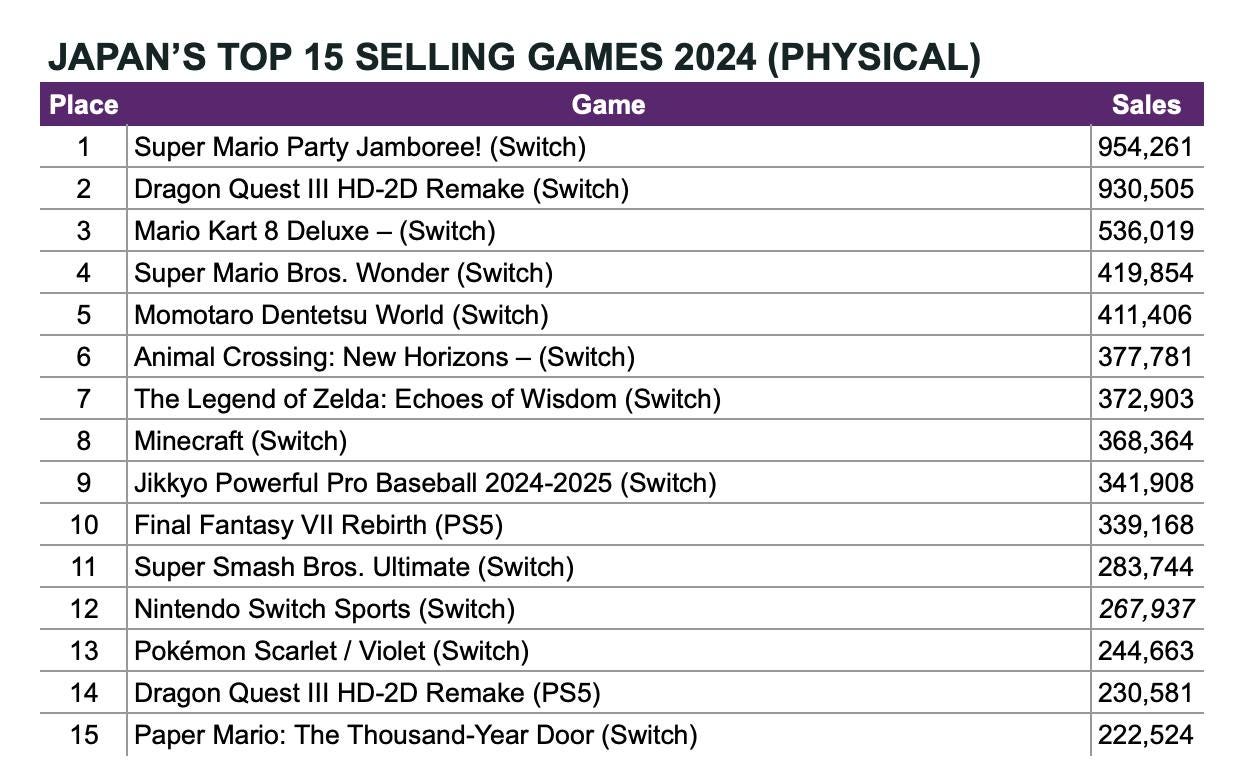1240x780 pixels.
Task: Click Dragon Quest III HD-2D Remake (Switch)
Action: click(x=381, y=189)
